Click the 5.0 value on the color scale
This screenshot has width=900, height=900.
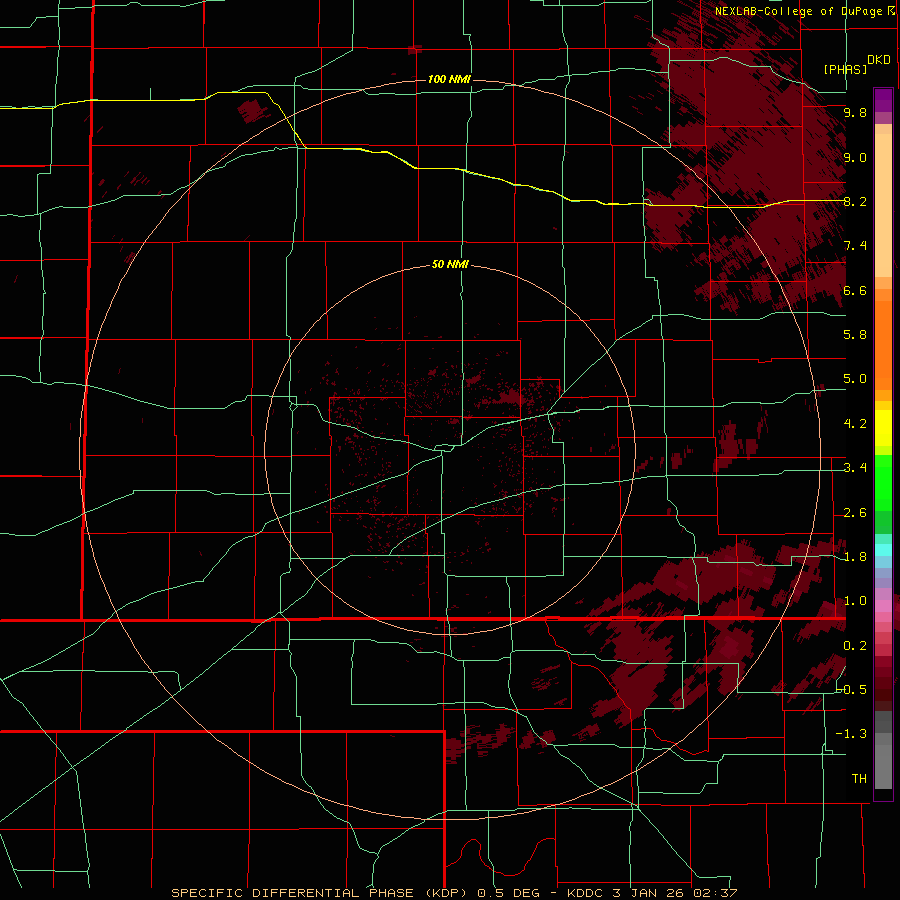(x=855, y=379)
